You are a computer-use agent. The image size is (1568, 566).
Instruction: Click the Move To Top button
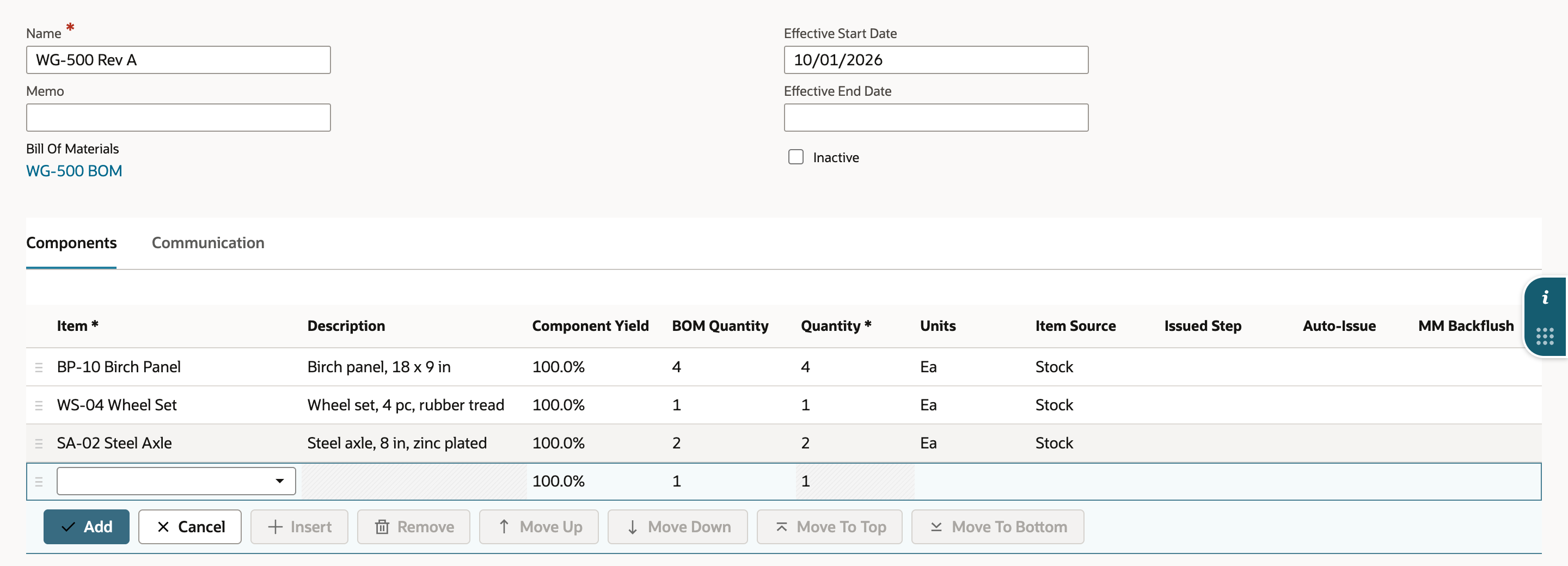(x=830, y=526)
